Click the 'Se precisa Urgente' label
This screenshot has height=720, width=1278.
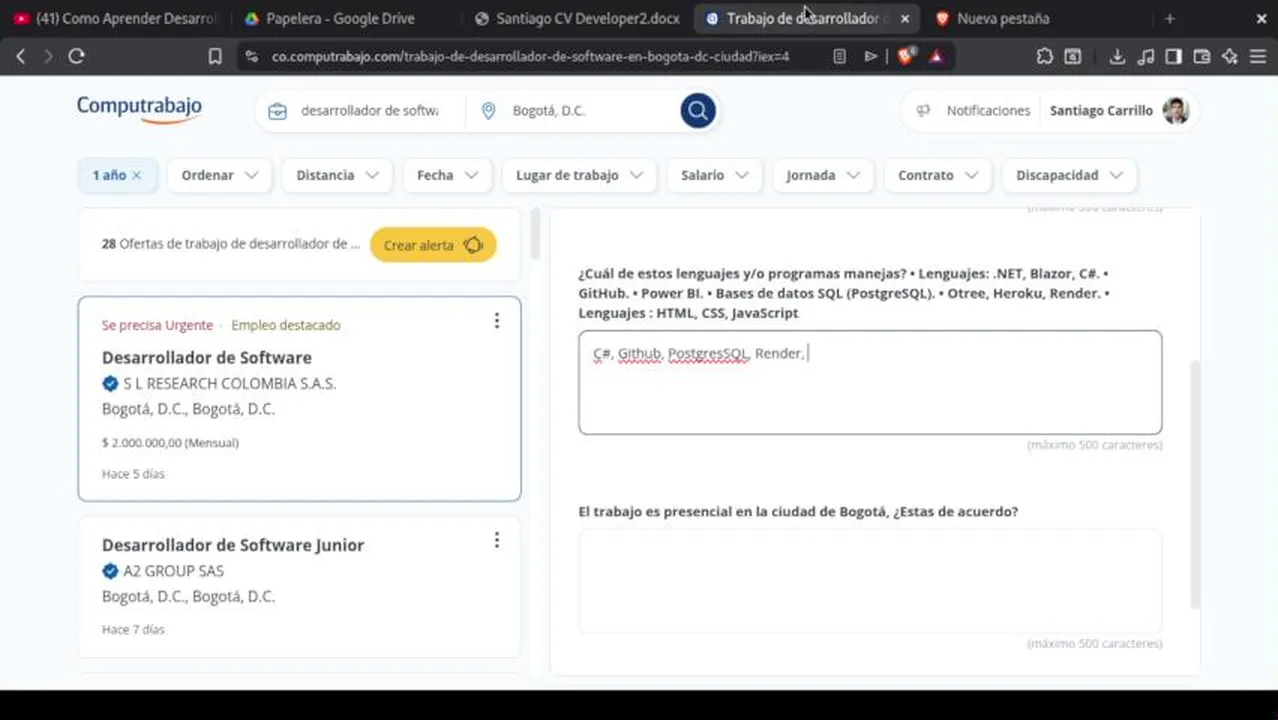[157, 325]
